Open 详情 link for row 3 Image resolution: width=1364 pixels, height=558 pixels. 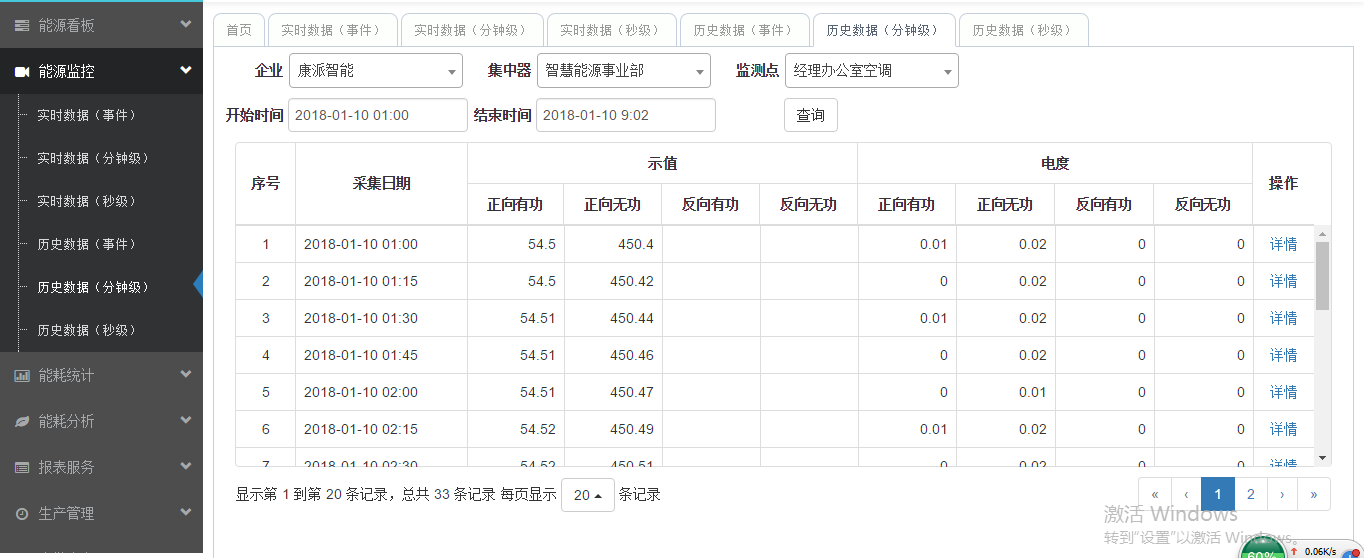(x=1283, y=318)
